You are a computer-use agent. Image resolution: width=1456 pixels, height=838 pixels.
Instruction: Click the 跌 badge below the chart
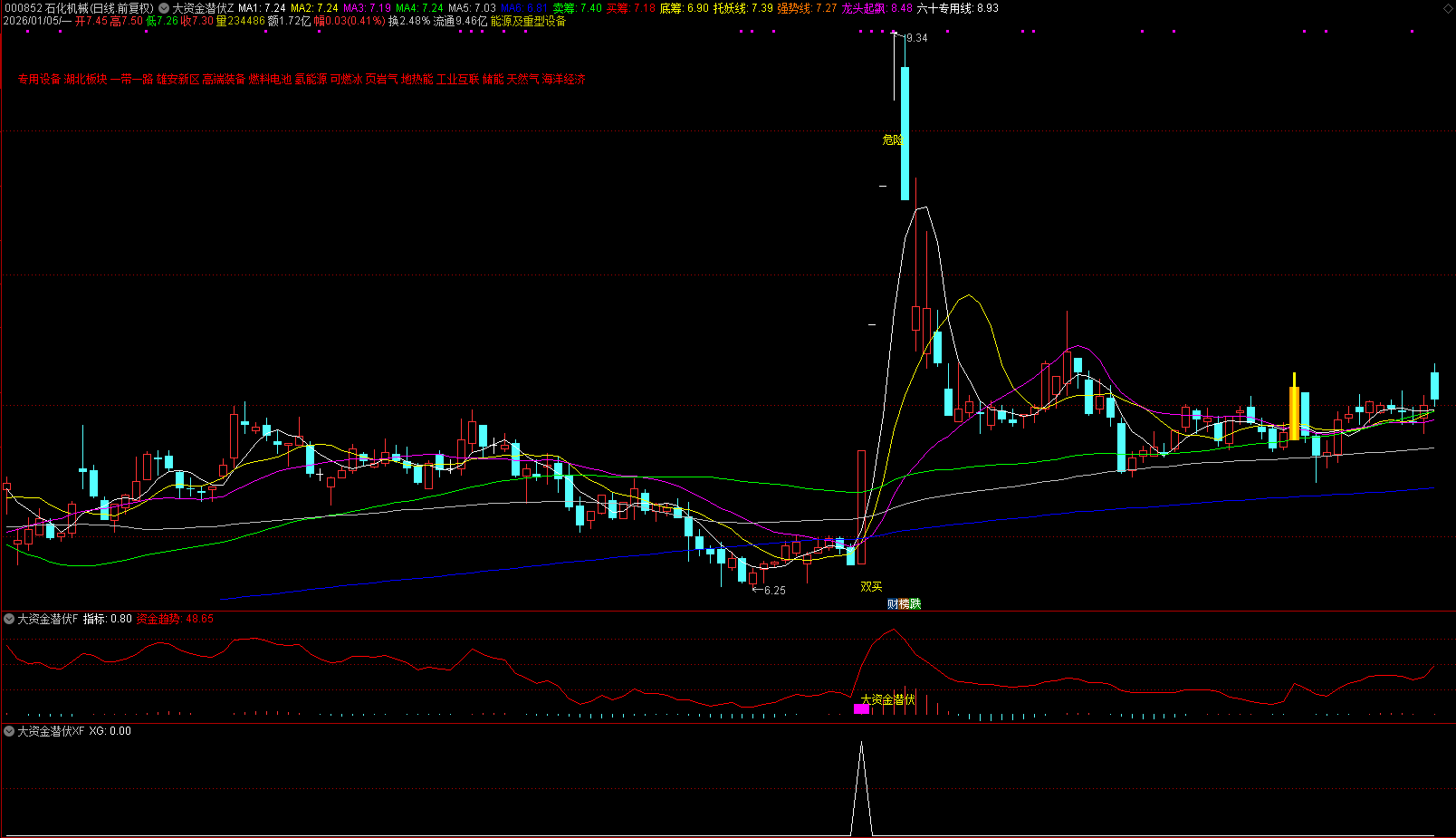click(915, 604)
